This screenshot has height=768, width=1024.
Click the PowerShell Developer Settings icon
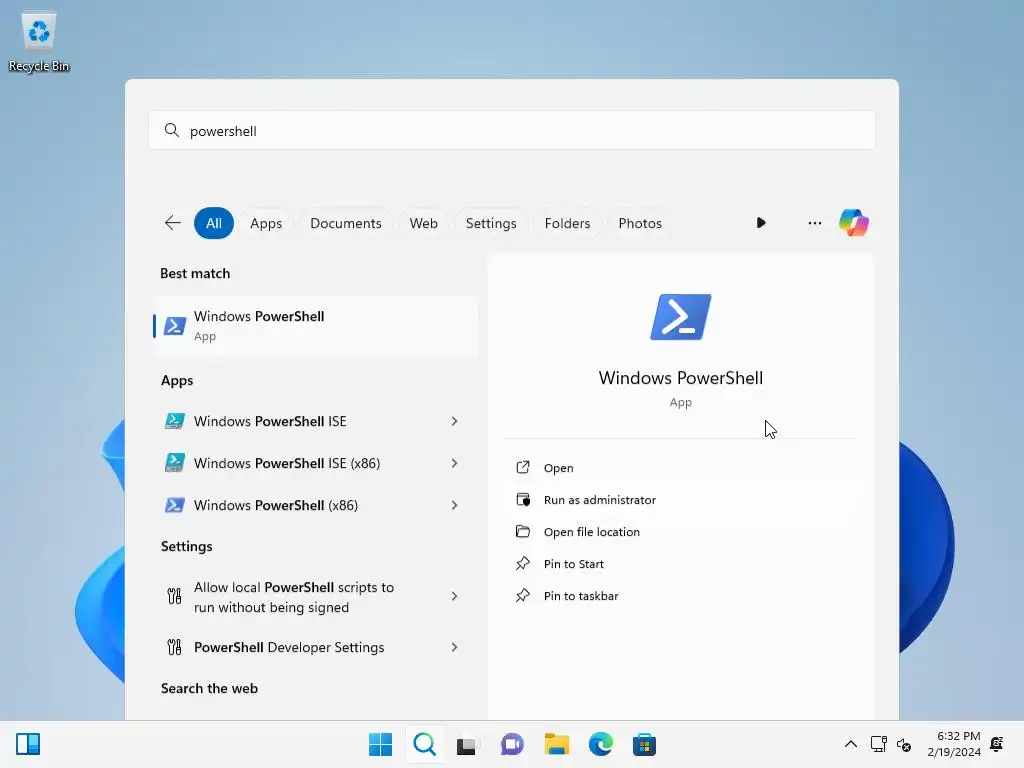pyautogui.click(x=174, y=647)
